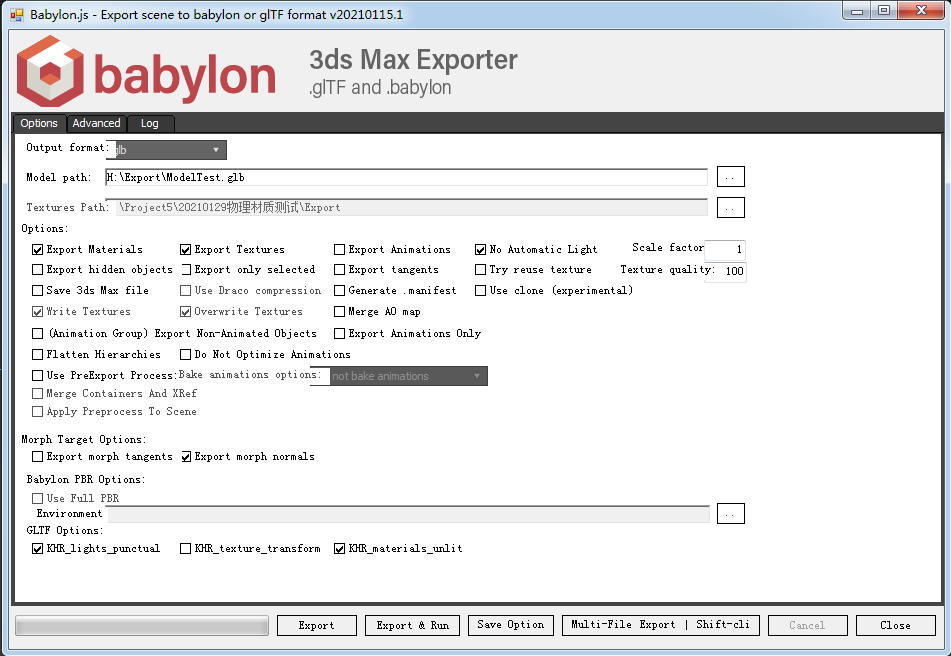Viewport: 951px width, 656px height.
Task: Close the window using title bar X
Action: pos(921,11)
